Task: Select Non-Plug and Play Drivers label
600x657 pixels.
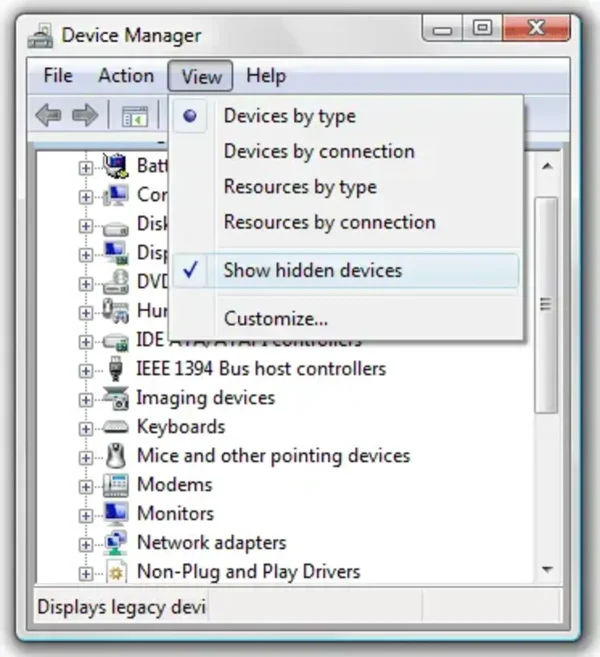Action: (x=248, y=572)
